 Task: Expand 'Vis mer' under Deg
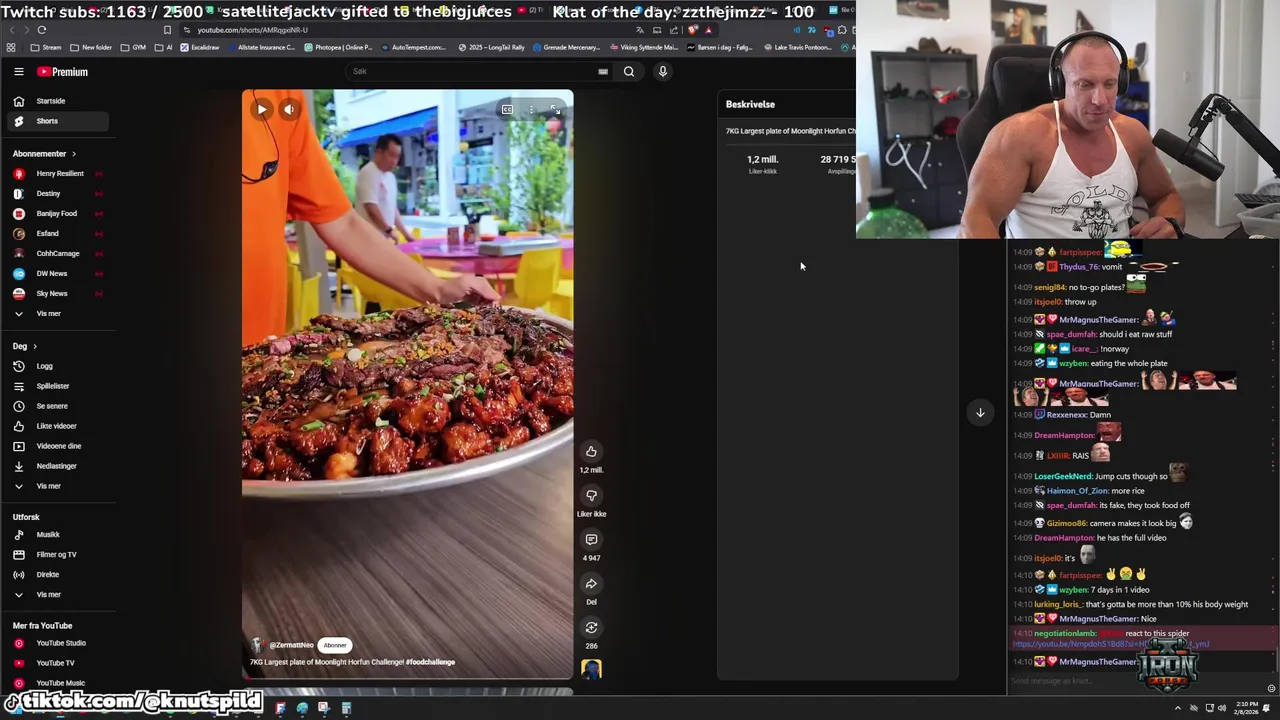pos(56,486)
